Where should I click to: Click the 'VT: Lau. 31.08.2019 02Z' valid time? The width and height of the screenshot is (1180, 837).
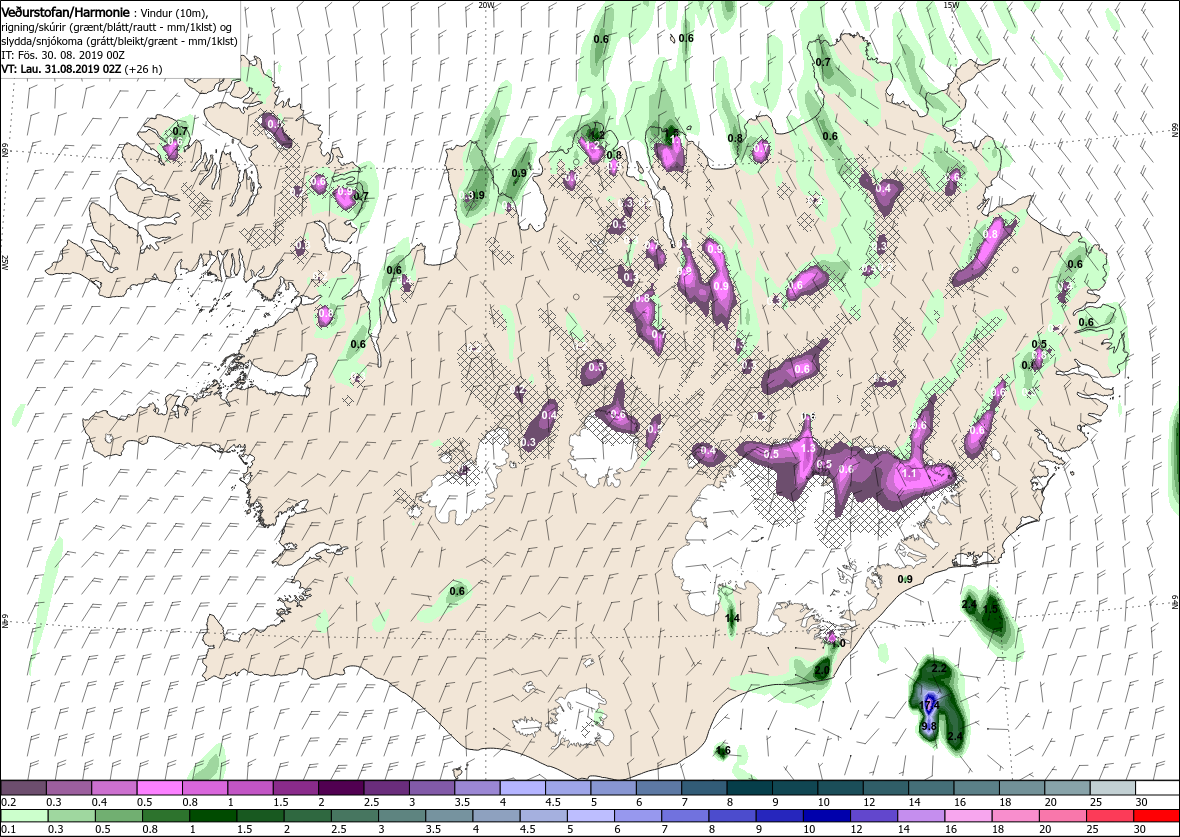tap(61, 68)
